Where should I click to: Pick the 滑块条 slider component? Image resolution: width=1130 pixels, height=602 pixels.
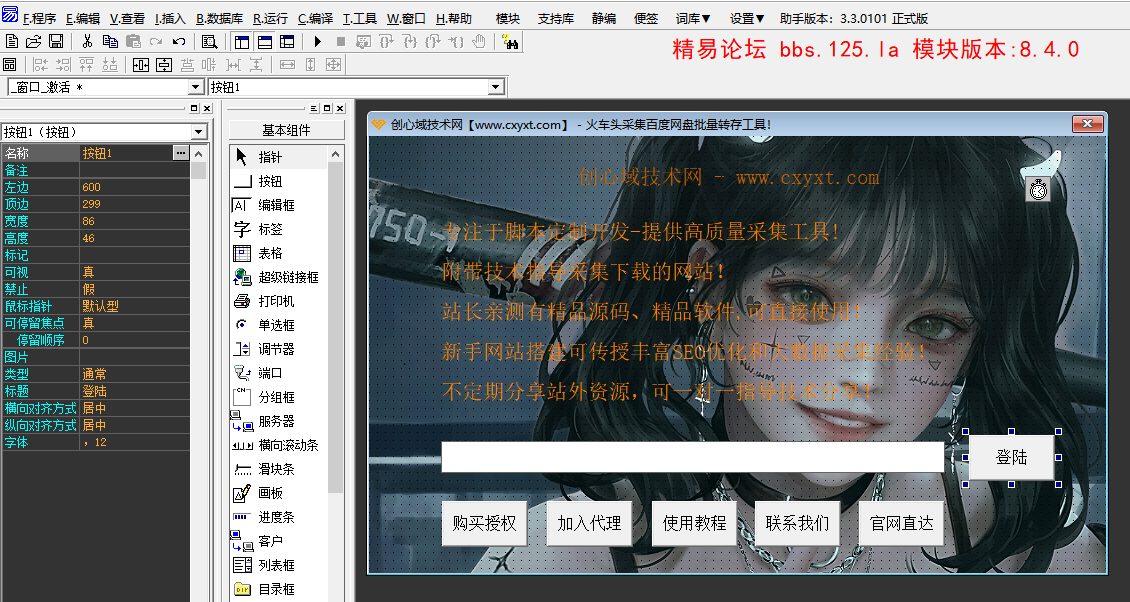click(x=279, y=469)
